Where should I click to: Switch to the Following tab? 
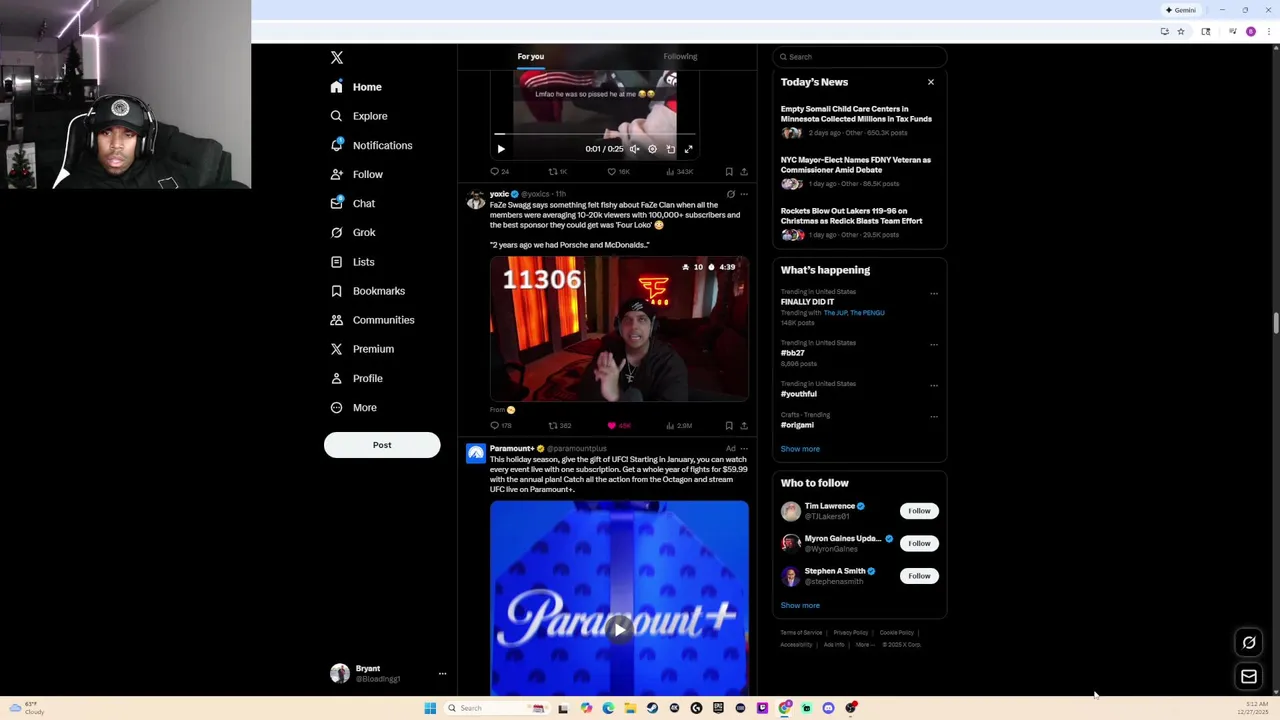pyautogui.click(x=680, y=56)
